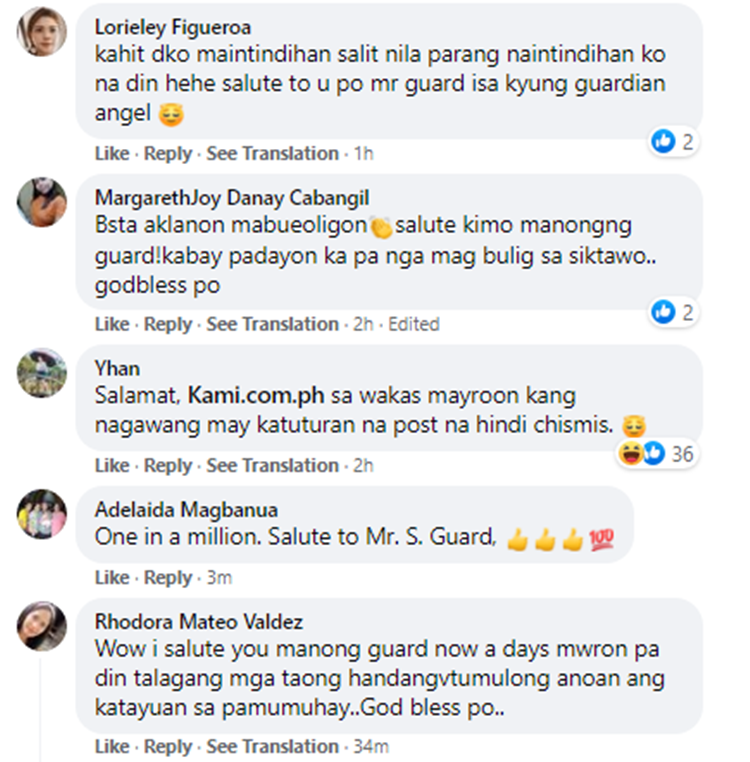
Task: Open the Edited history on MargarethJoy's comment
Action: [414, 324]
